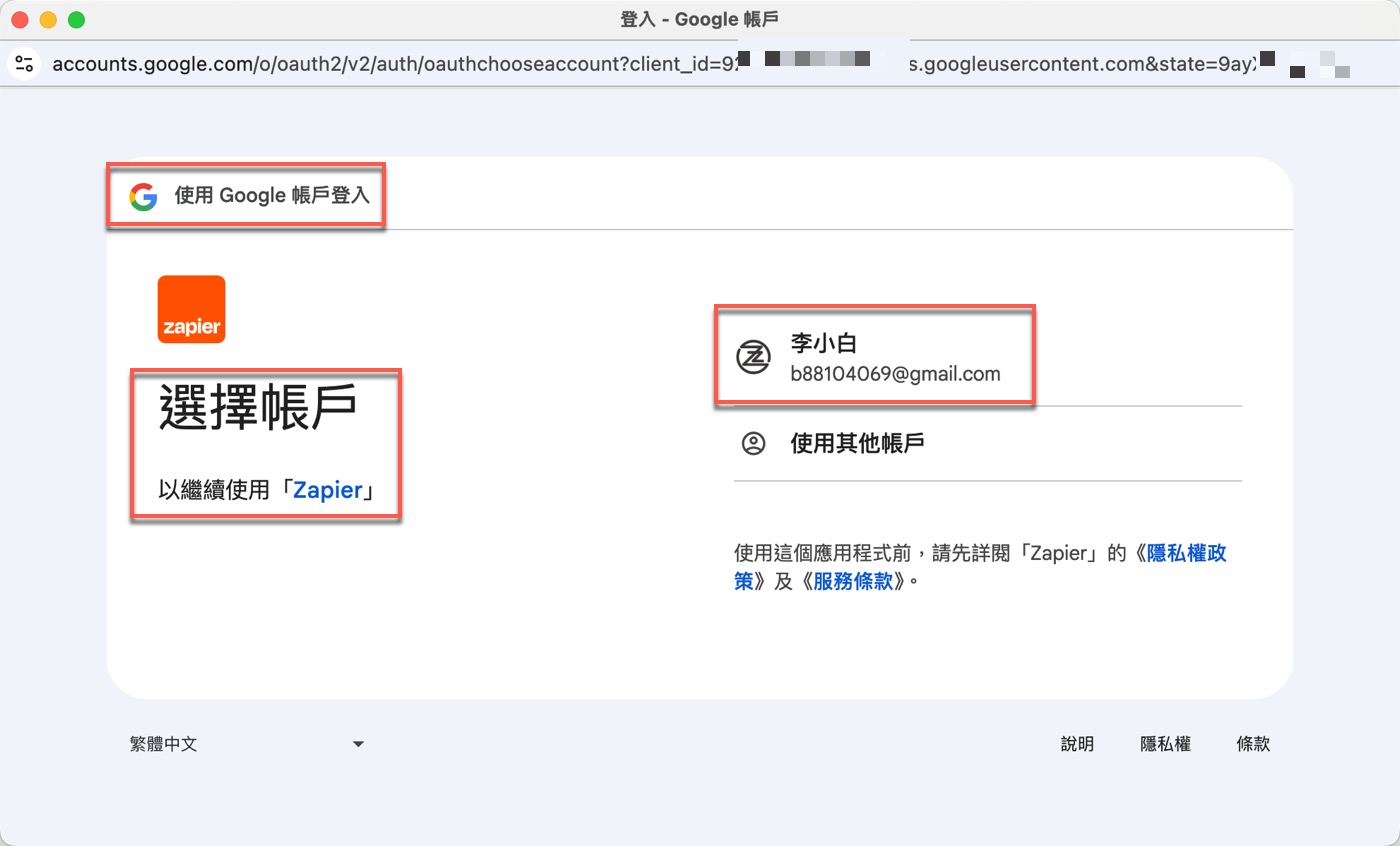
Task: Click the 選擇帳戶 heading
Action: [x=258, y=409]
